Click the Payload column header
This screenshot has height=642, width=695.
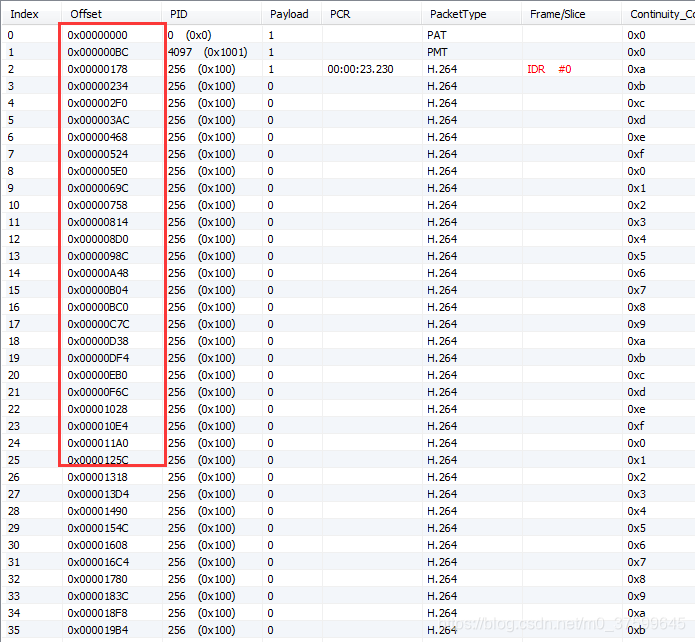click(289, 14)
